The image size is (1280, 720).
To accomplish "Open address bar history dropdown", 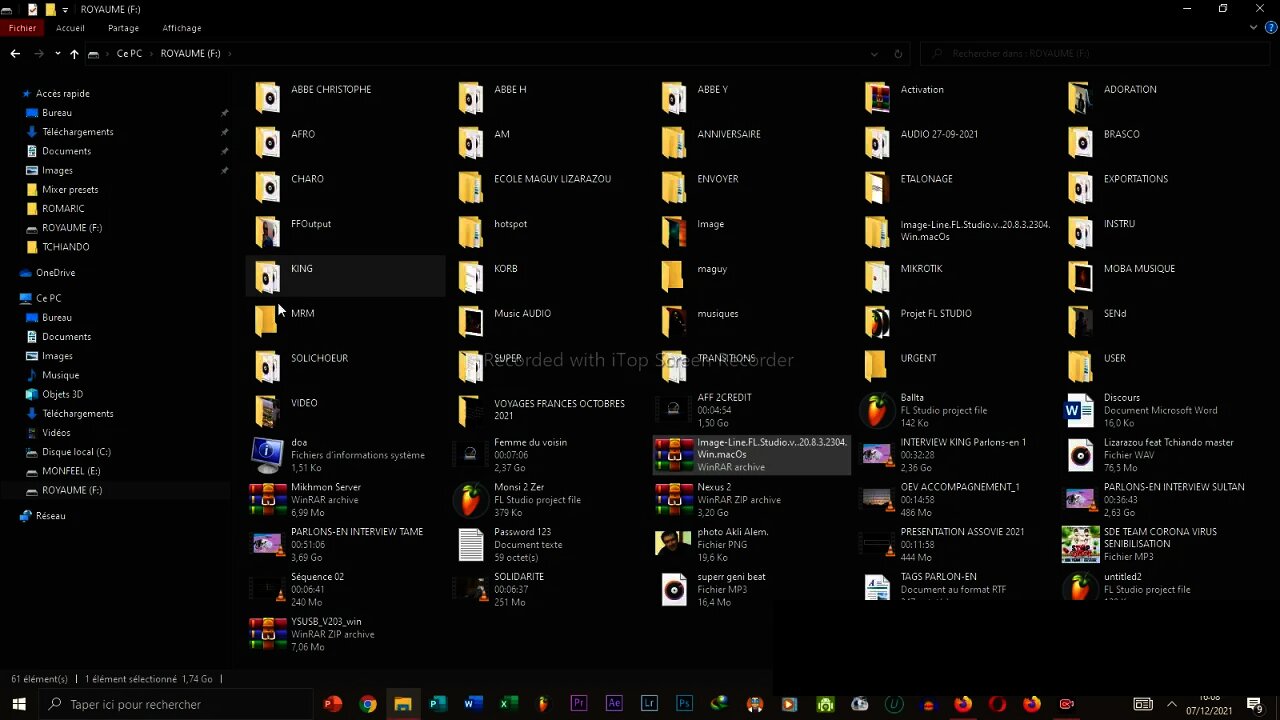I will point(874,54).
